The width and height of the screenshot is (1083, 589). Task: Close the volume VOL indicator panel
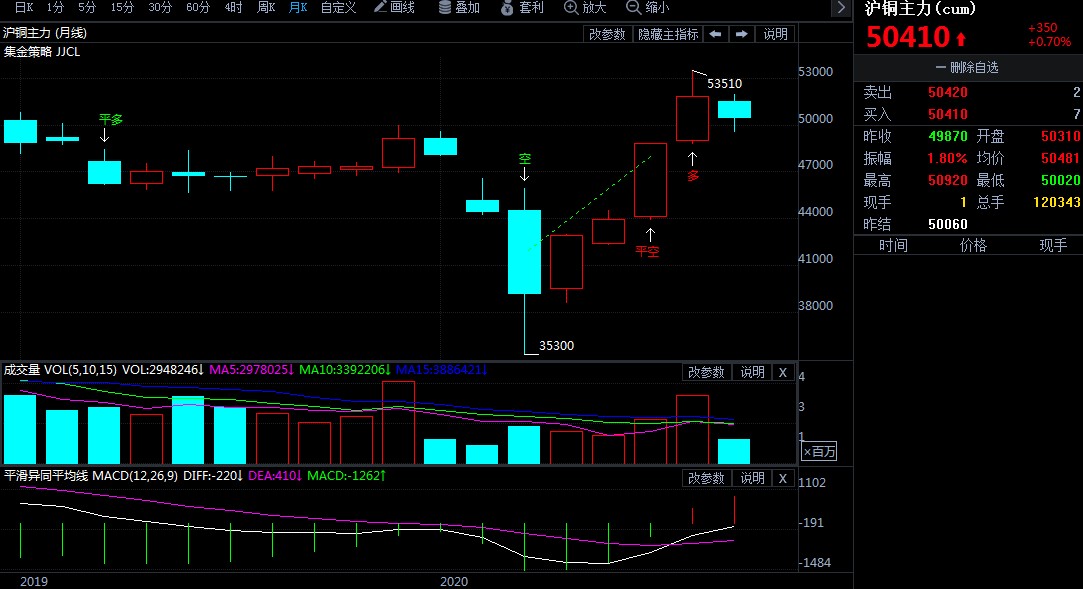[x=783, y=372]
